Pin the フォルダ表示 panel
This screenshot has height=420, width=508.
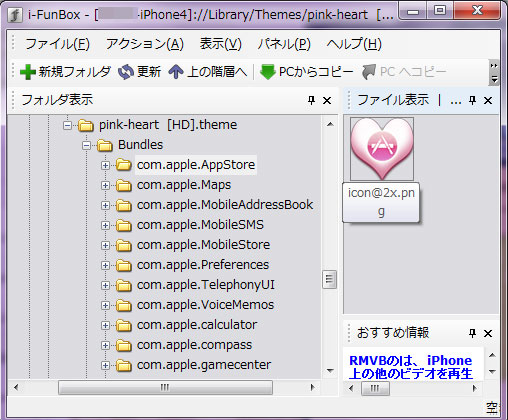[311, 100]
